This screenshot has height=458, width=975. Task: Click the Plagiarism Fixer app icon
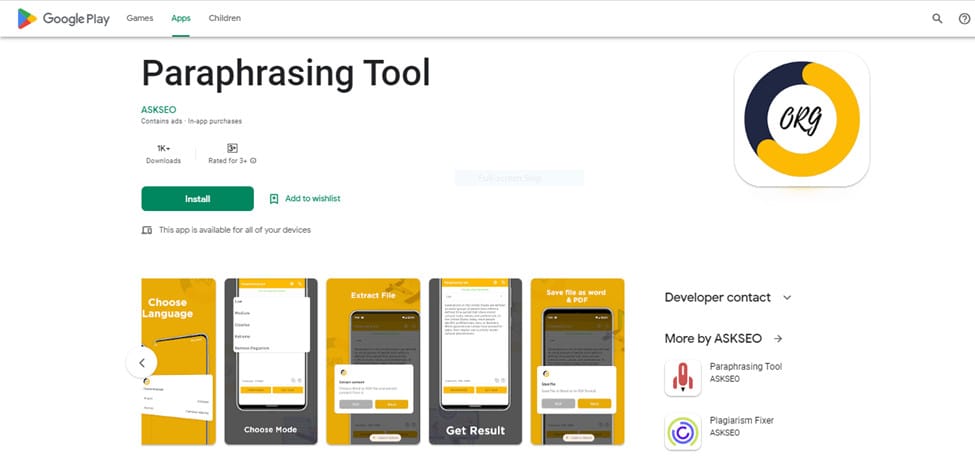click(x=683, y=432)
